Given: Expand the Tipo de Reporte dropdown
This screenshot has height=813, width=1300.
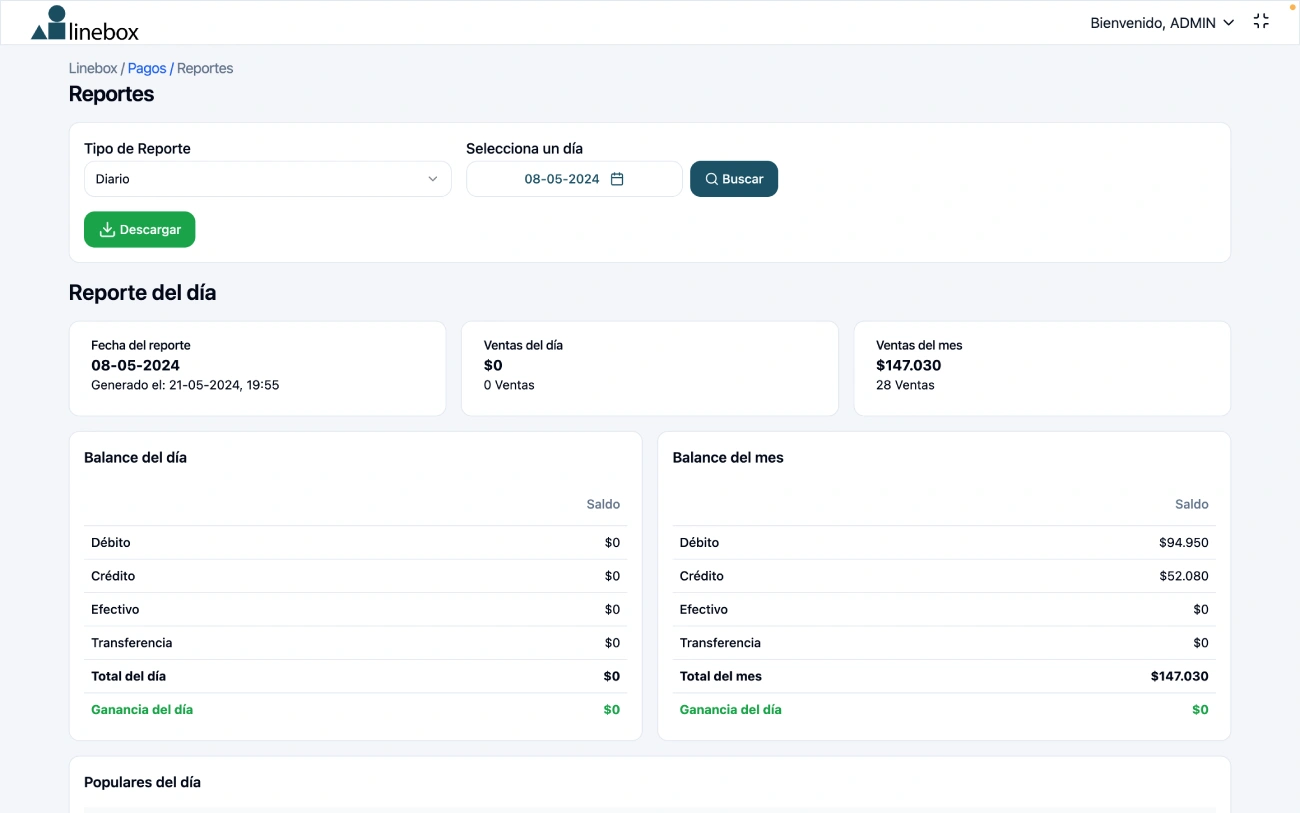Looking at the screenshot, I should [267, 178].
